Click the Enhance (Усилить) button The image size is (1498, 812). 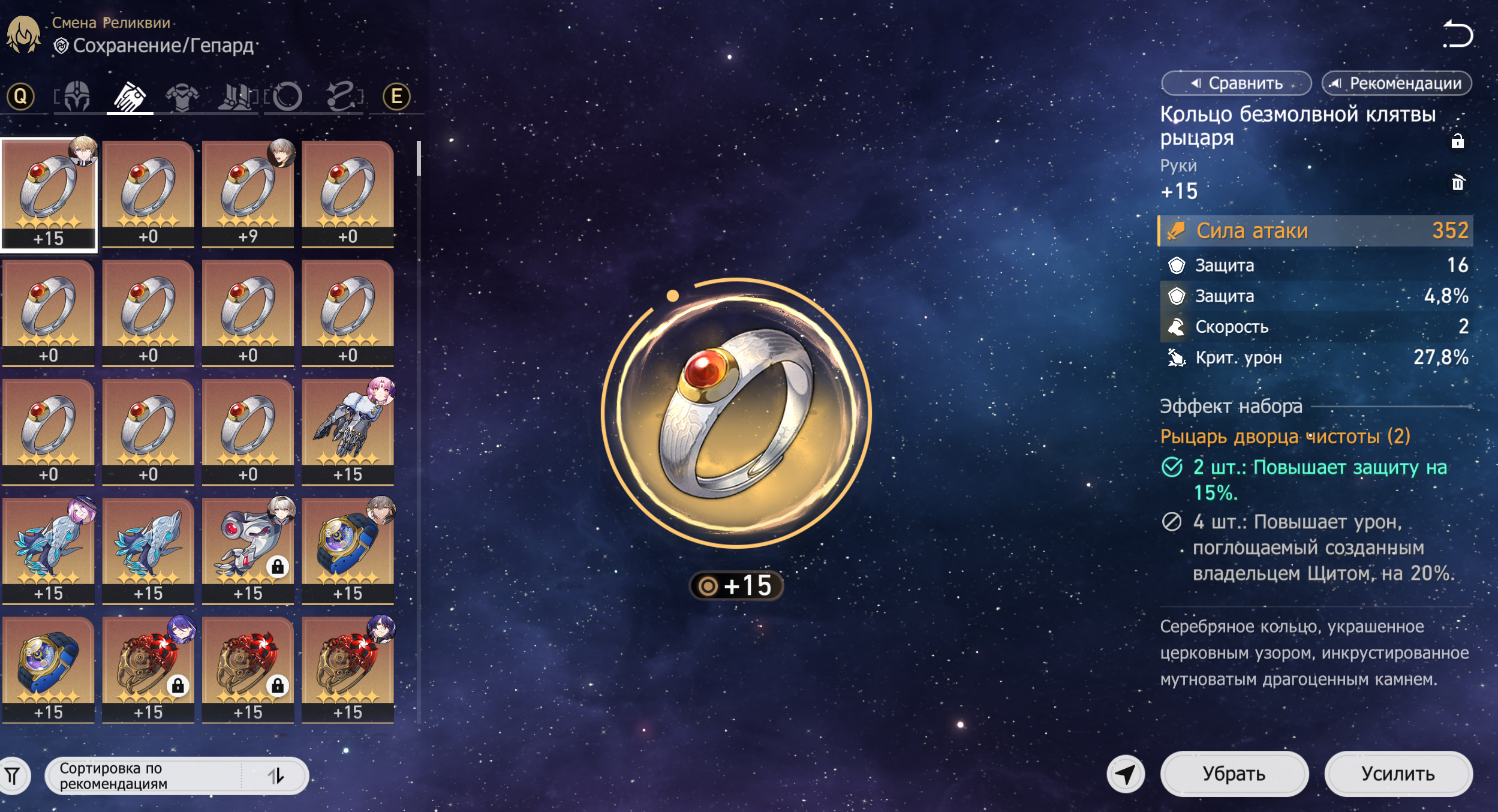pyautogui.click(x=1398, y=774)
